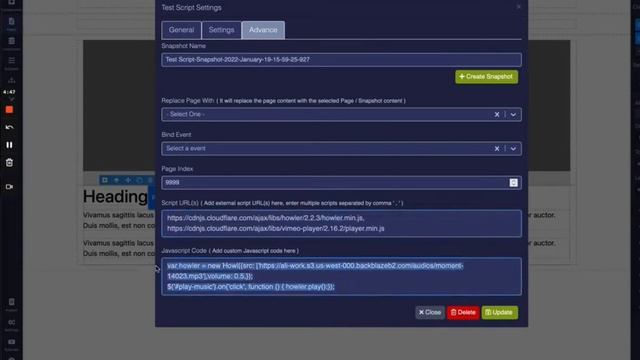Click the 4:47 recording timer

[9, 92]
